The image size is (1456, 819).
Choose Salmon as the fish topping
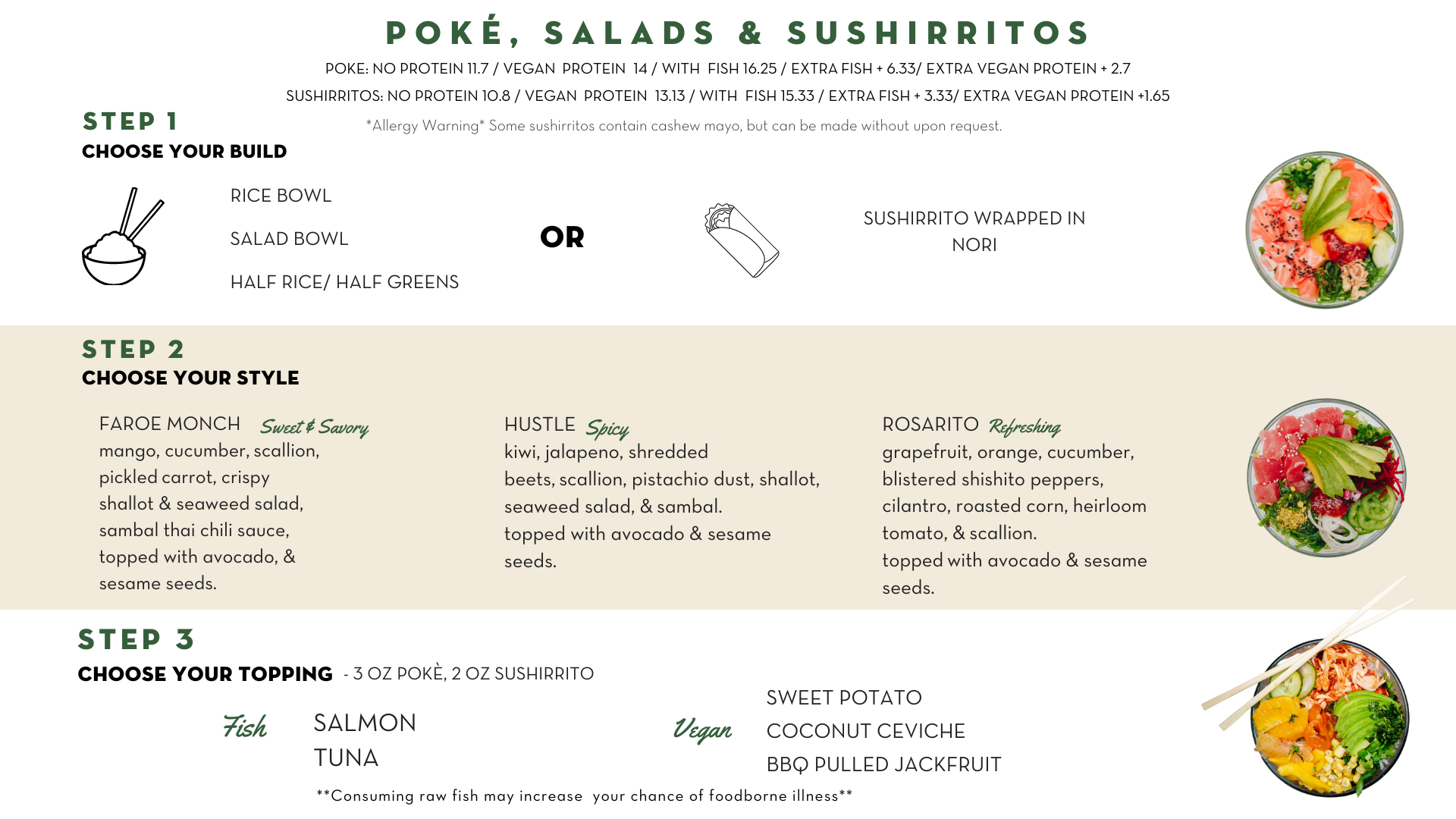tap(365, 723)
